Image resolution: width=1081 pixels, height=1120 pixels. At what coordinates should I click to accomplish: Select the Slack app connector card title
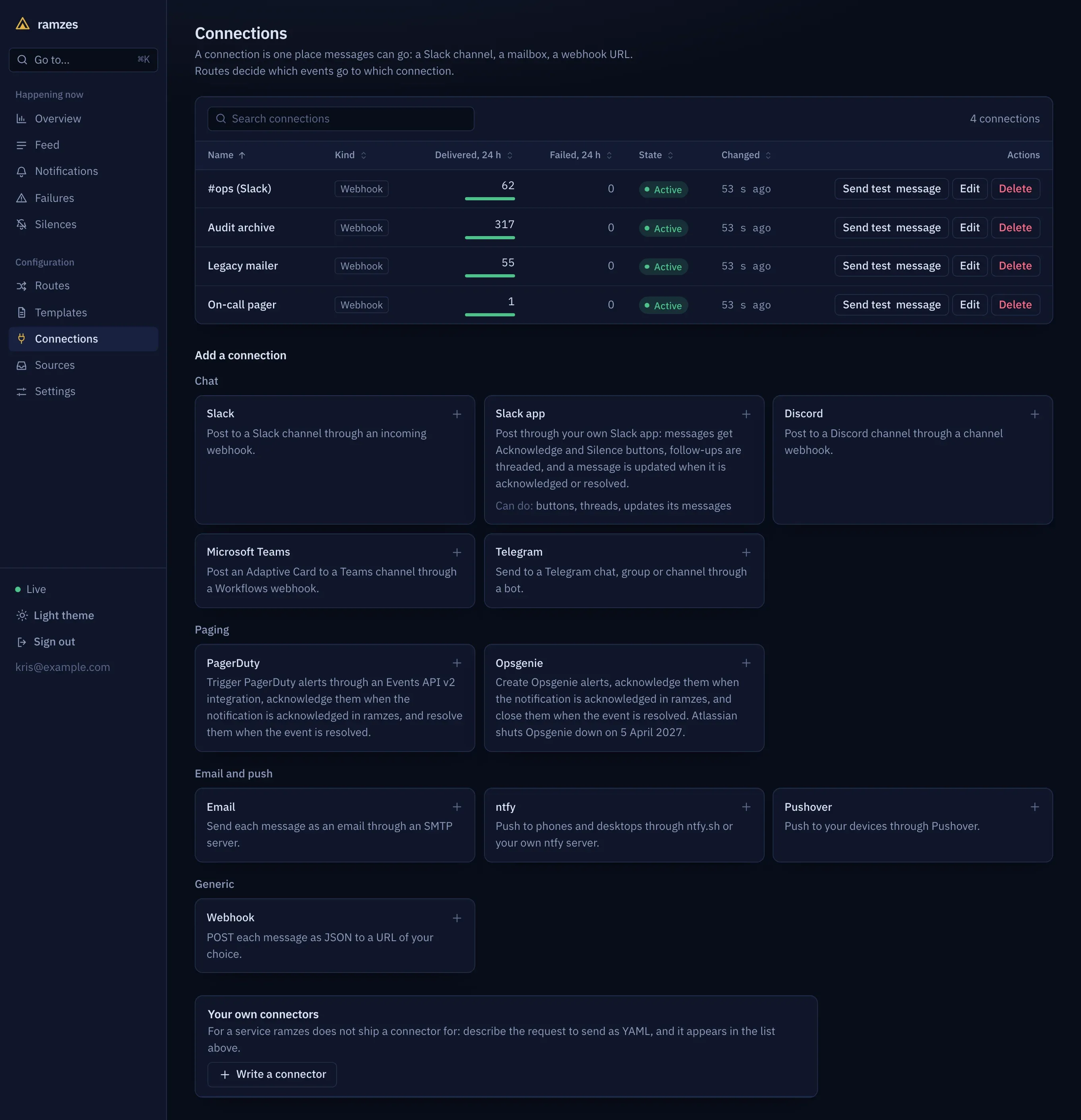[x=519, y=413]
